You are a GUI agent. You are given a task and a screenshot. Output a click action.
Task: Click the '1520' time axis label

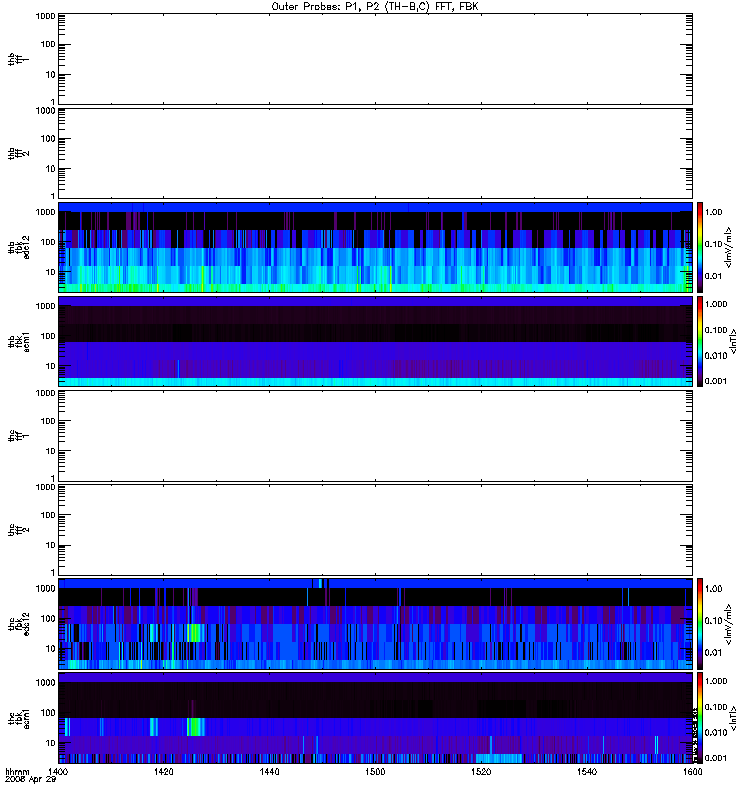click(x=481, y=771)
